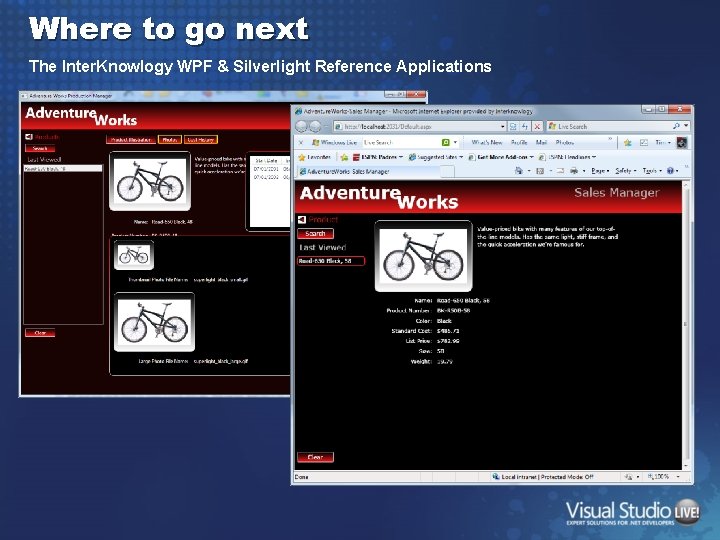720x540 pixels.
Task: Click the blue Help icon in the IE command bar
Action: tap(670, 171)
